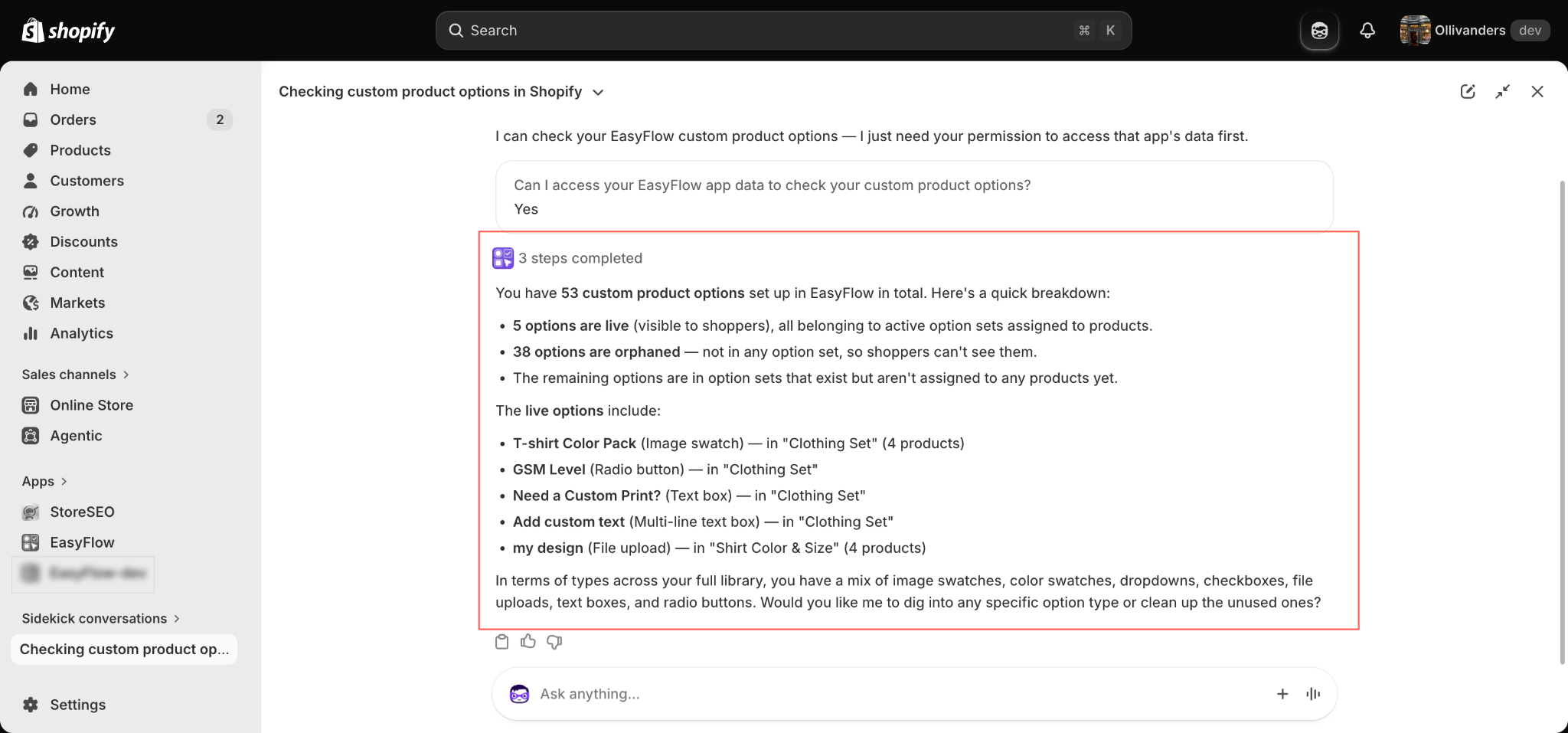
Task: Close the Sidekick panel
Action: tap(1537, 92)
